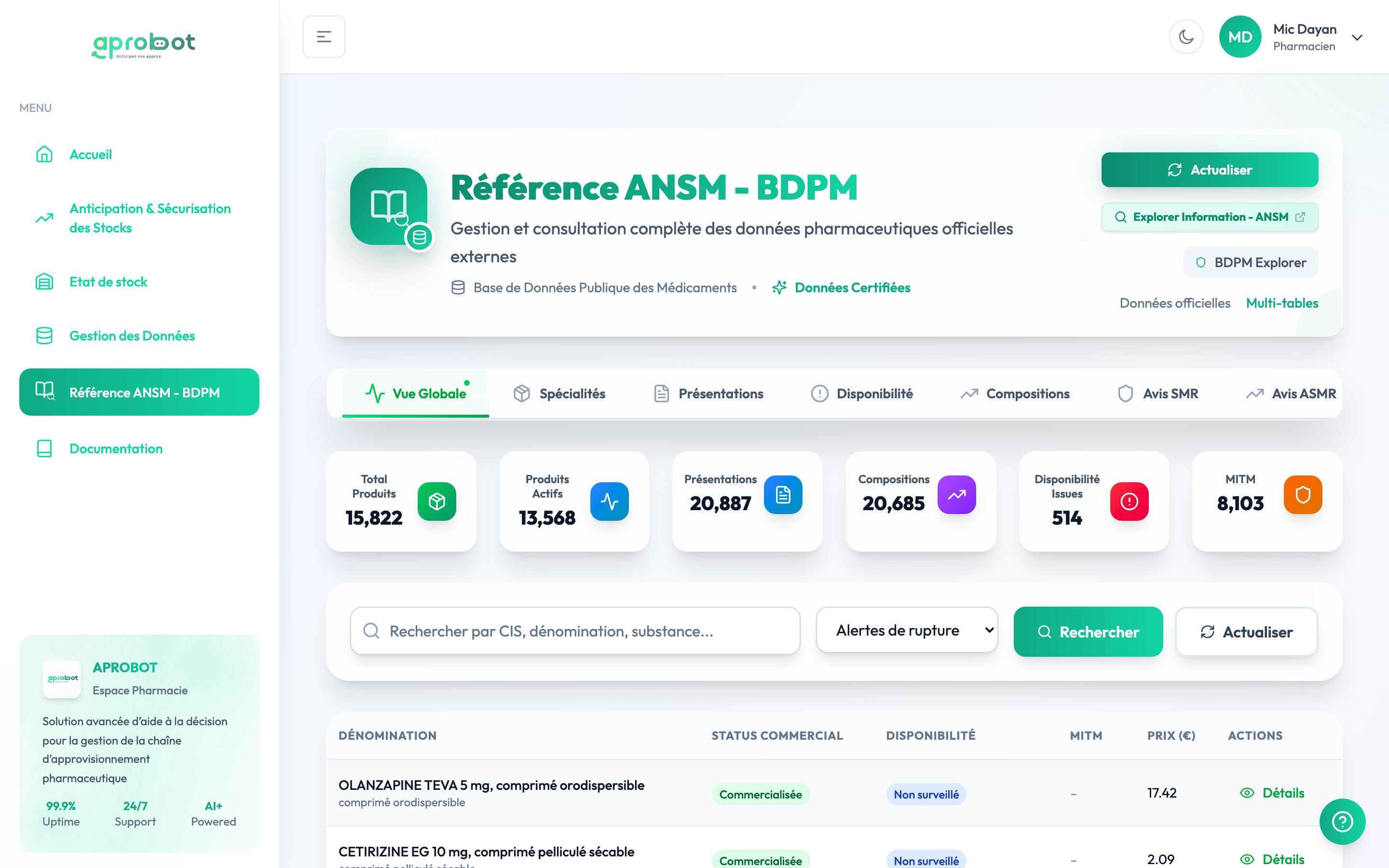Collapse the sidebar with the hamburger icon
This screenshot has width=1389, height=868.
[x=324, y=37]
